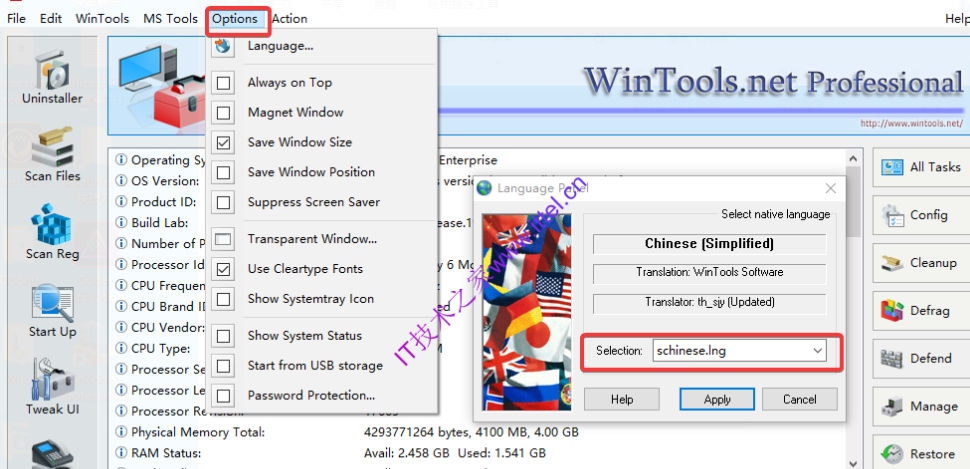This screenshot has height=469, width=970.
Task: Toggle Use Cleartype Fonts checkbox
Action: coord(225,269)
